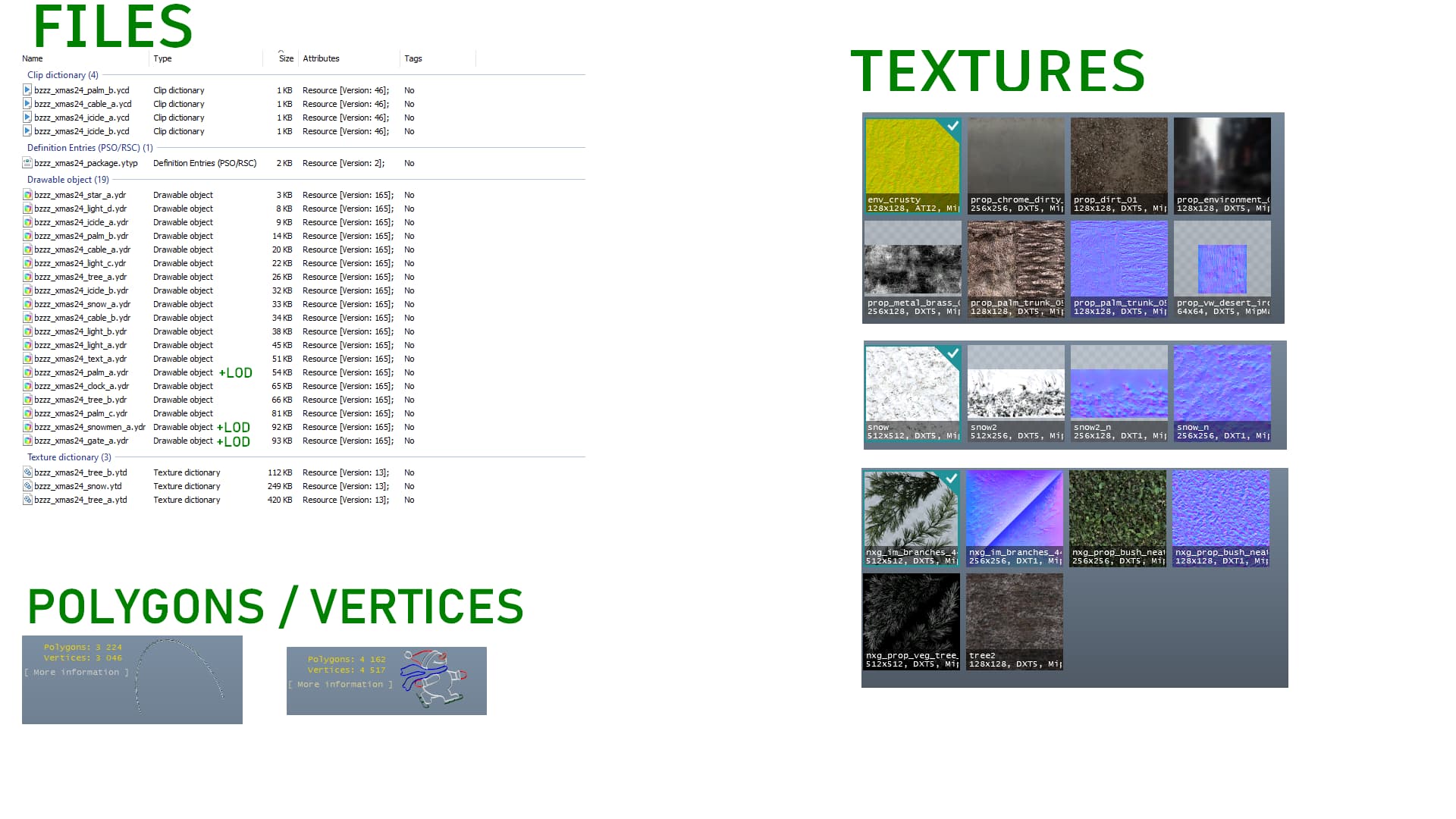Sort files by Type column header
The image size is (1456, 819).
[x=162, y=58]
